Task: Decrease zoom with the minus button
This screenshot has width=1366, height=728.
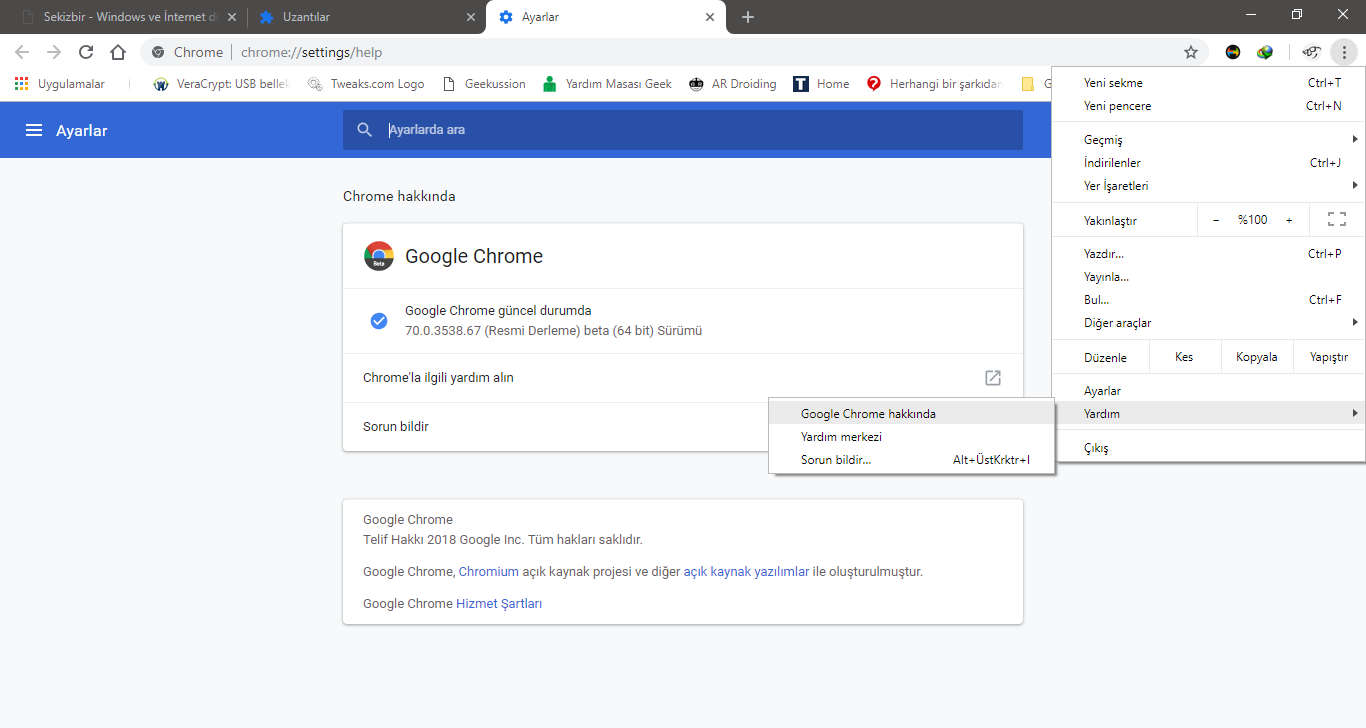Action: click(1216, 219)
